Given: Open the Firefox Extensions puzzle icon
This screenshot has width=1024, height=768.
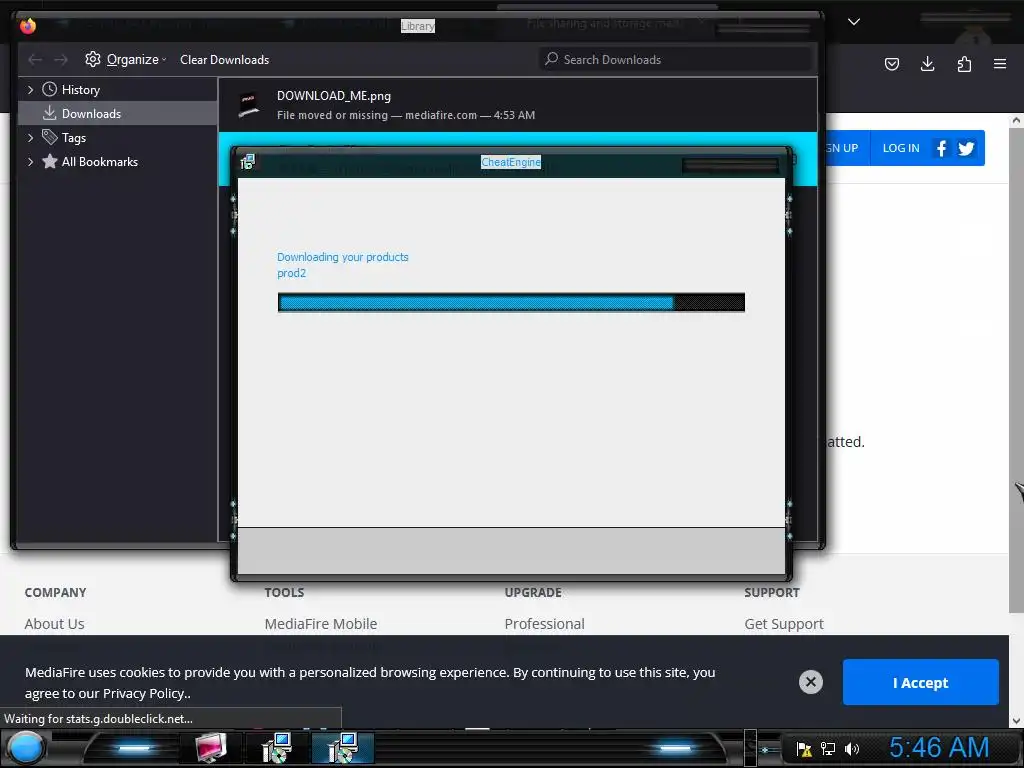Looking at the screenshot, I should [x=964, y=64].
